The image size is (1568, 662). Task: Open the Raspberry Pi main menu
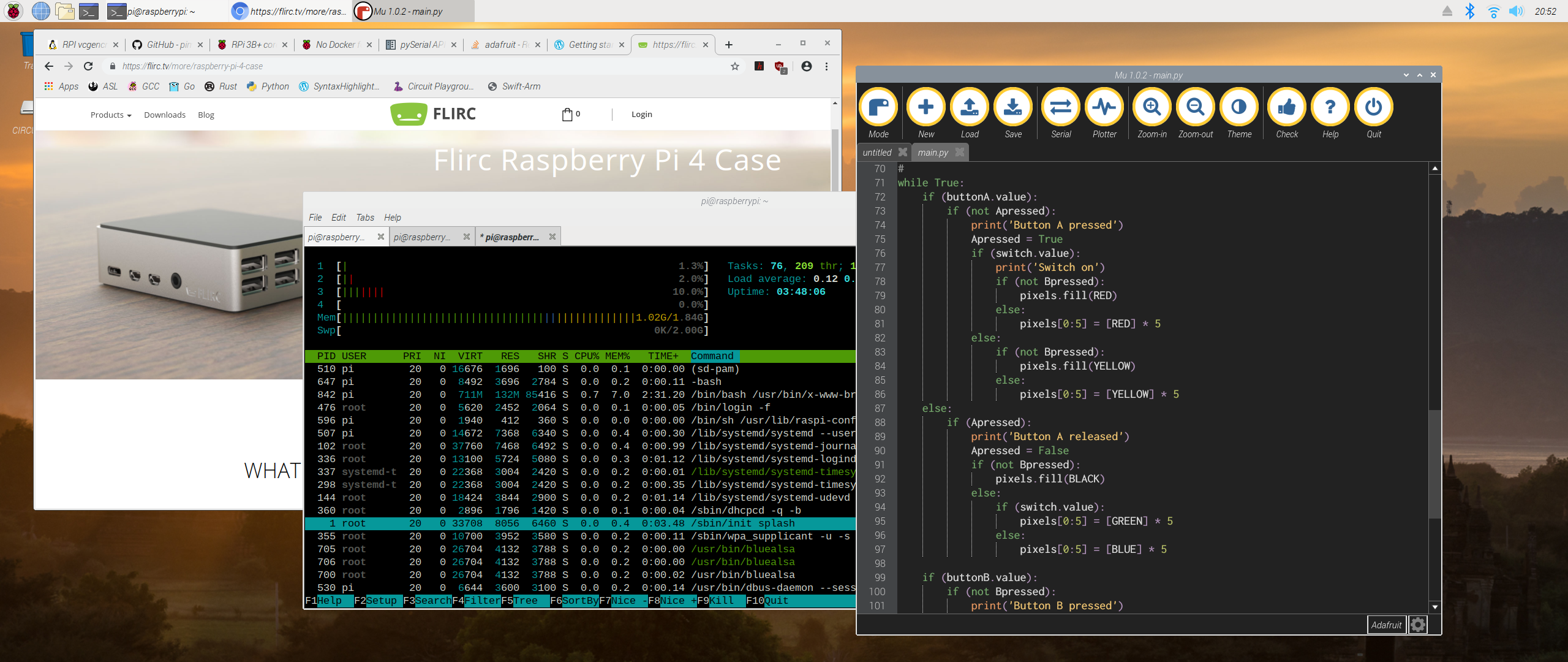pyautogui.click(x=13, y=11)
